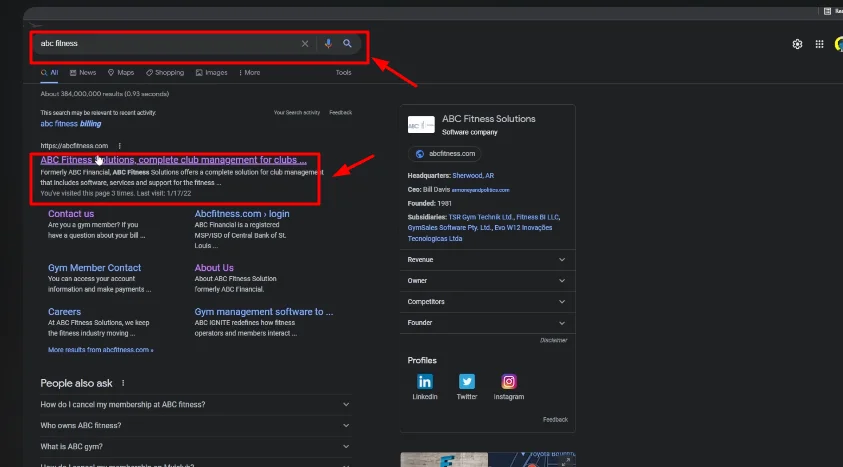Click Feedback at bottom of knowledge panel
The width and height of the screenshot is (843, 467).
point(555,420)
